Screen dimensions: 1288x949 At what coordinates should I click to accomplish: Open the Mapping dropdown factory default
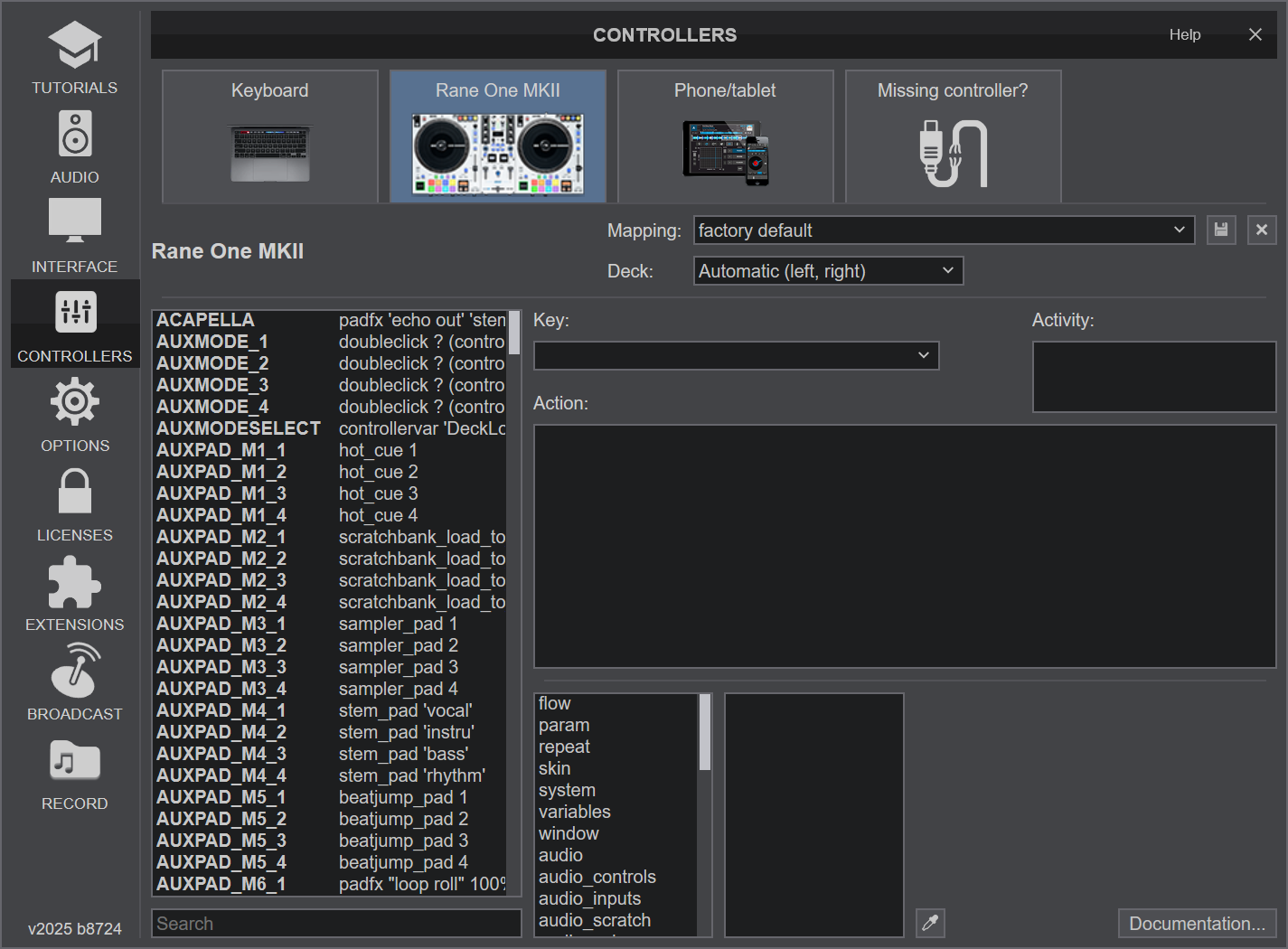pos(945,230)
